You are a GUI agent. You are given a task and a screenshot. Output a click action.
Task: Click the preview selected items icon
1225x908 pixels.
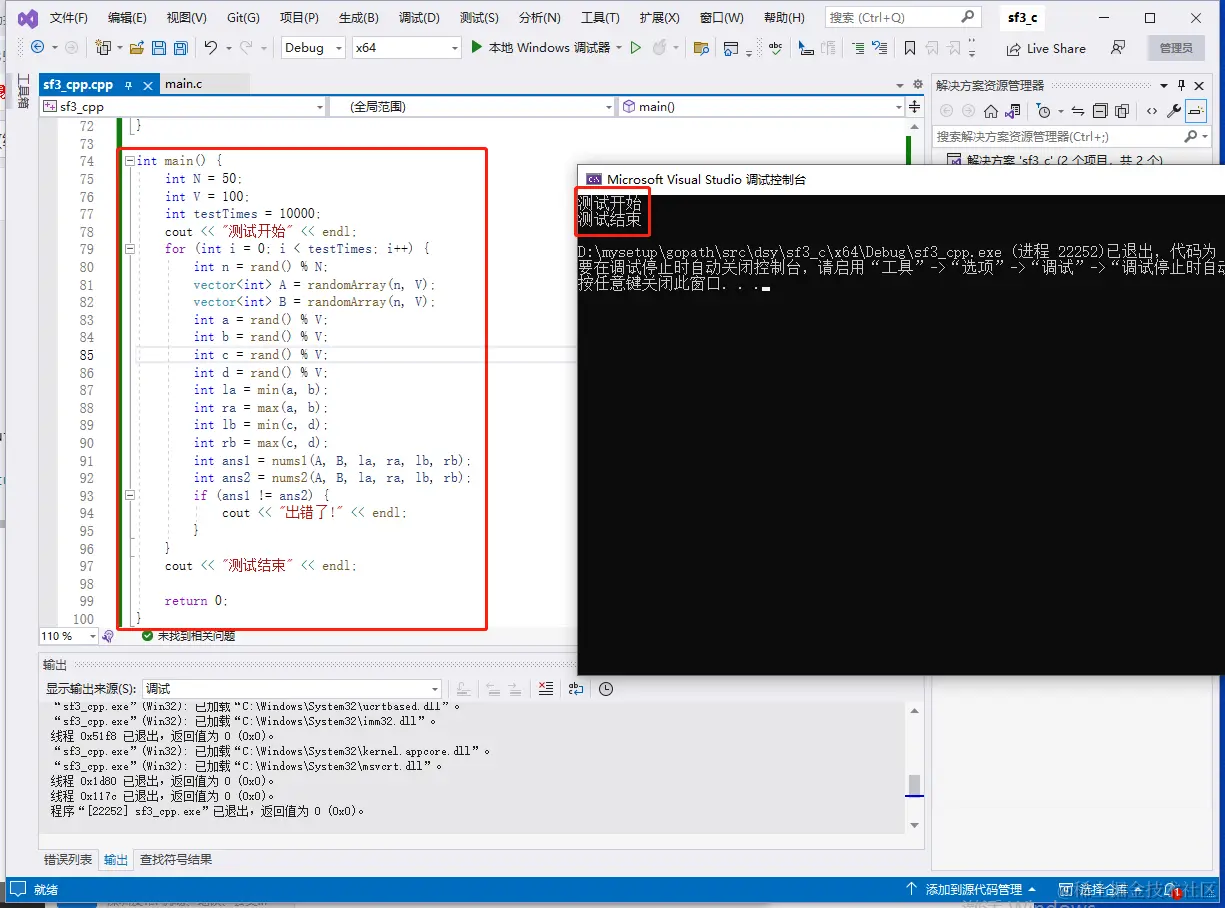pyautogui.click(x=1196, y=111)
